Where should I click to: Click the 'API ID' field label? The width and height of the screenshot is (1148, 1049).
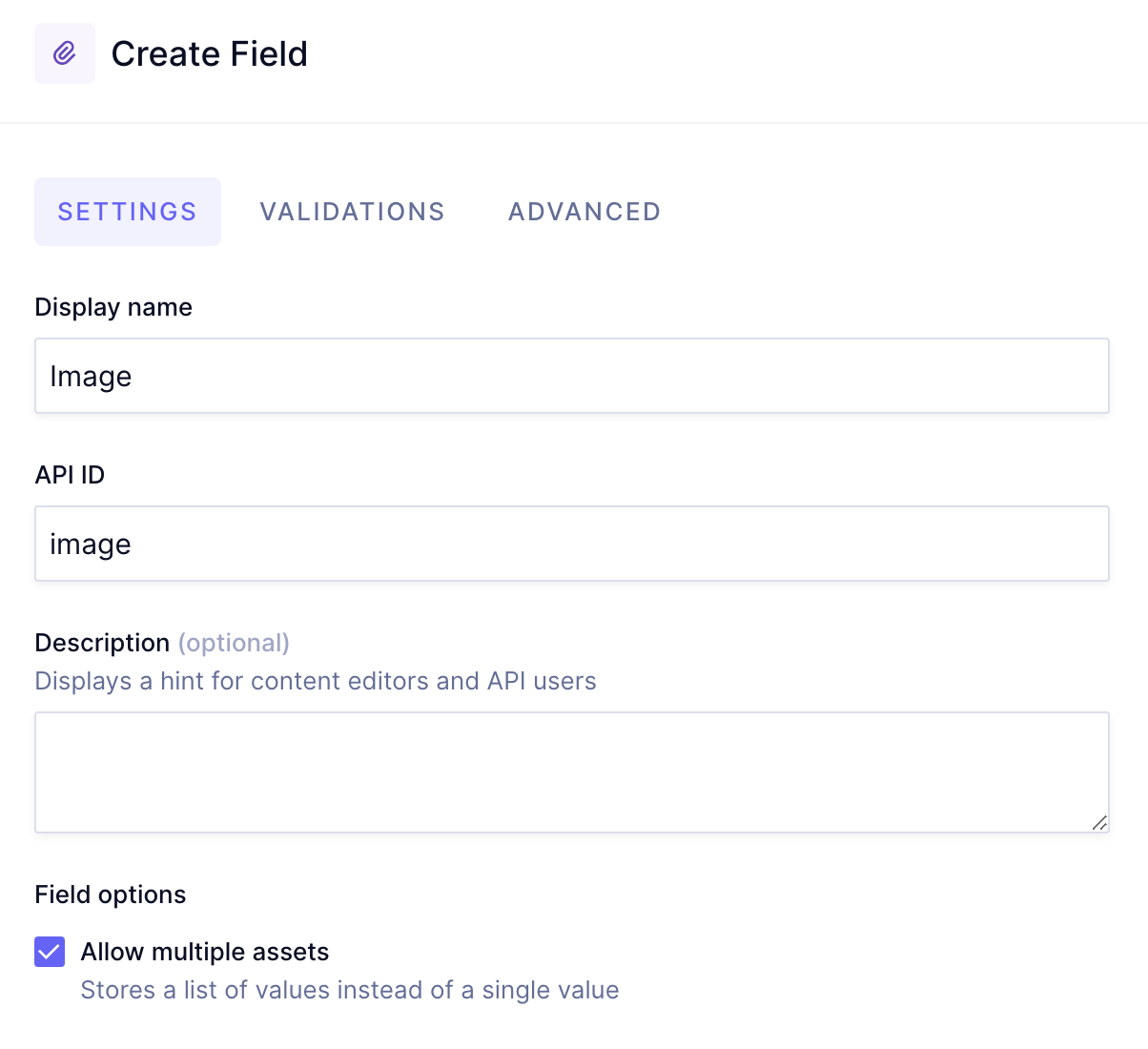(70, 475)
